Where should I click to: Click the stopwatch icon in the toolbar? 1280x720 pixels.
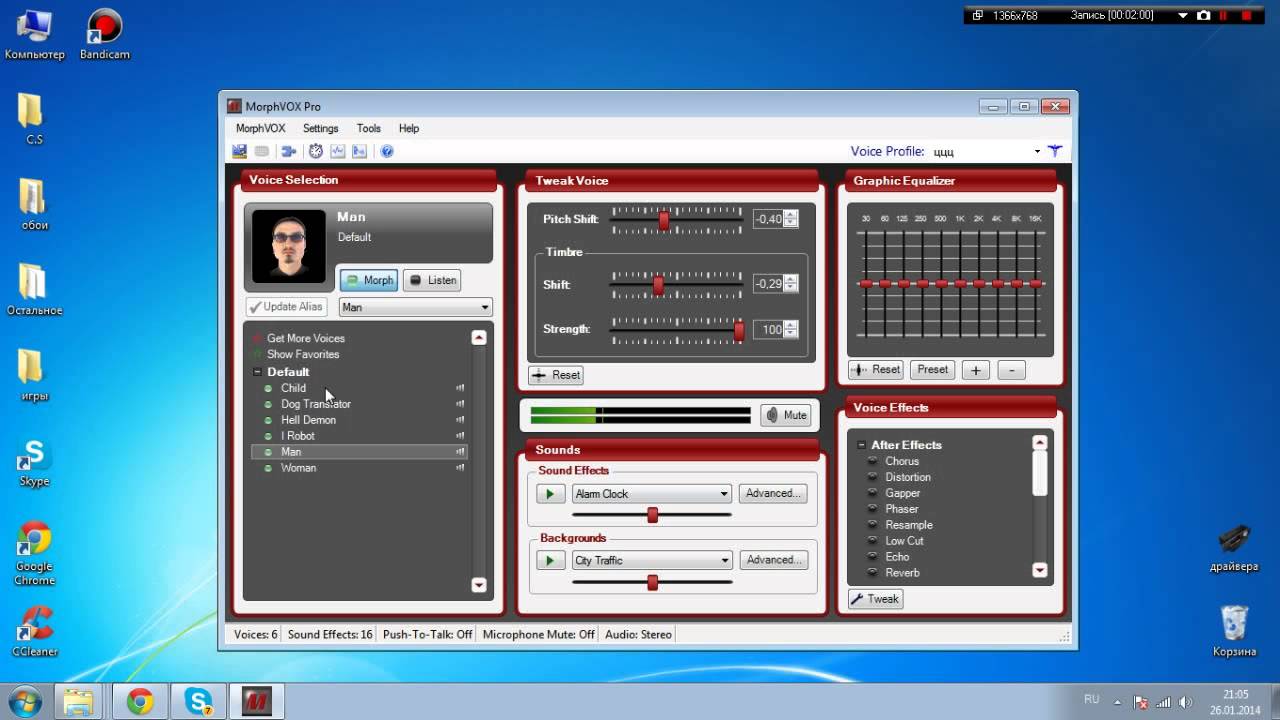pos(316,151)
